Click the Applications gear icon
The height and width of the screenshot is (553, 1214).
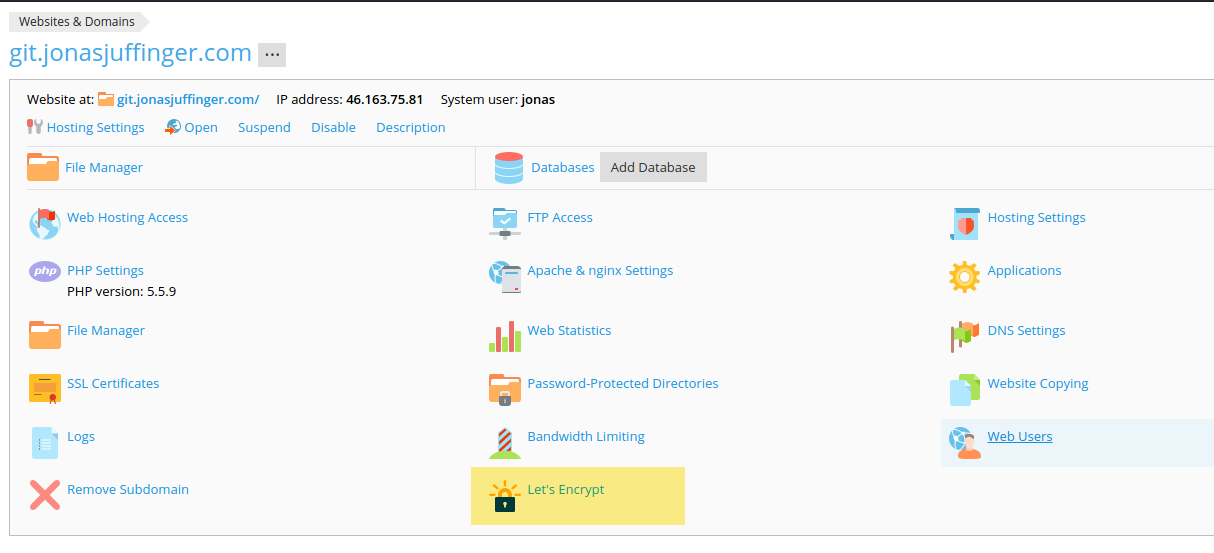(964, 277)
